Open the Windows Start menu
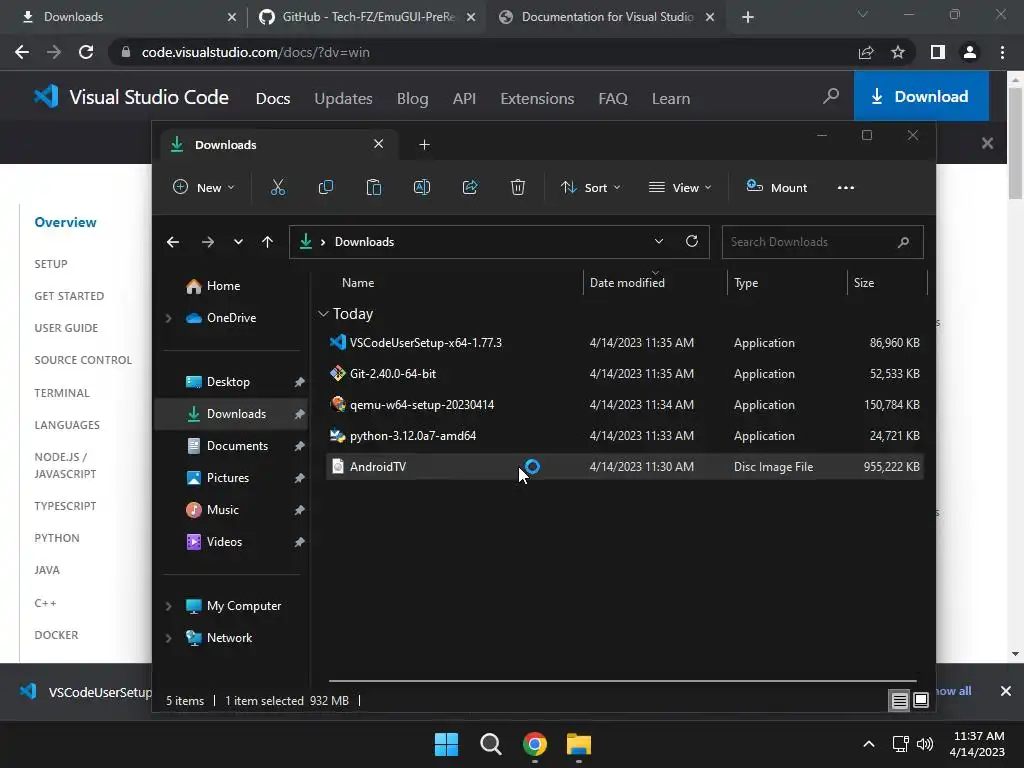The image size is (1024, 768). tap(447, 744)
